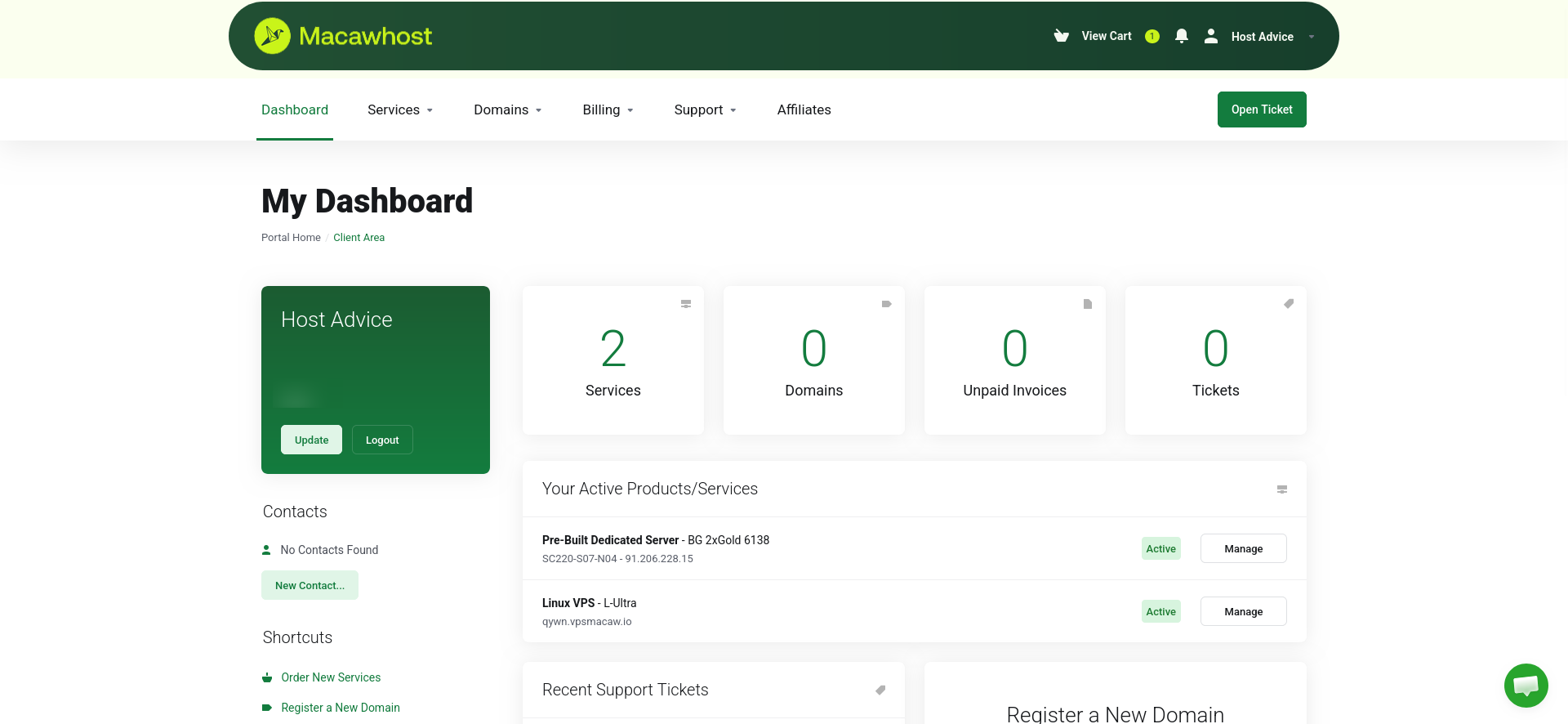Screen dimensions: 1568x724
Task: Open the Unpaid Invoices count card
Action: tap(1015, 360)
